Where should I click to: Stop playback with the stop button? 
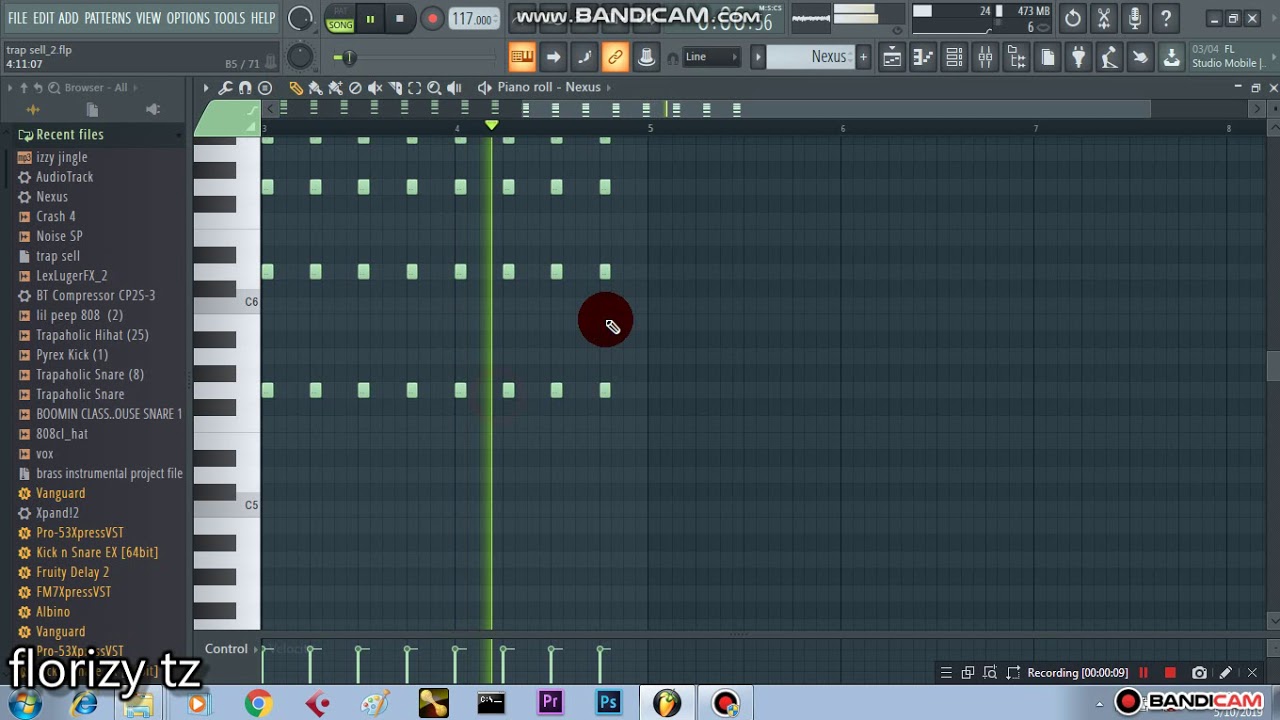pos(399,19)
